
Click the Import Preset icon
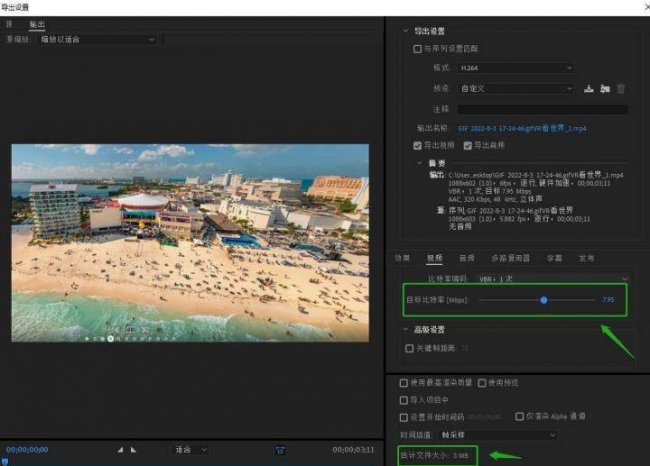605,88
